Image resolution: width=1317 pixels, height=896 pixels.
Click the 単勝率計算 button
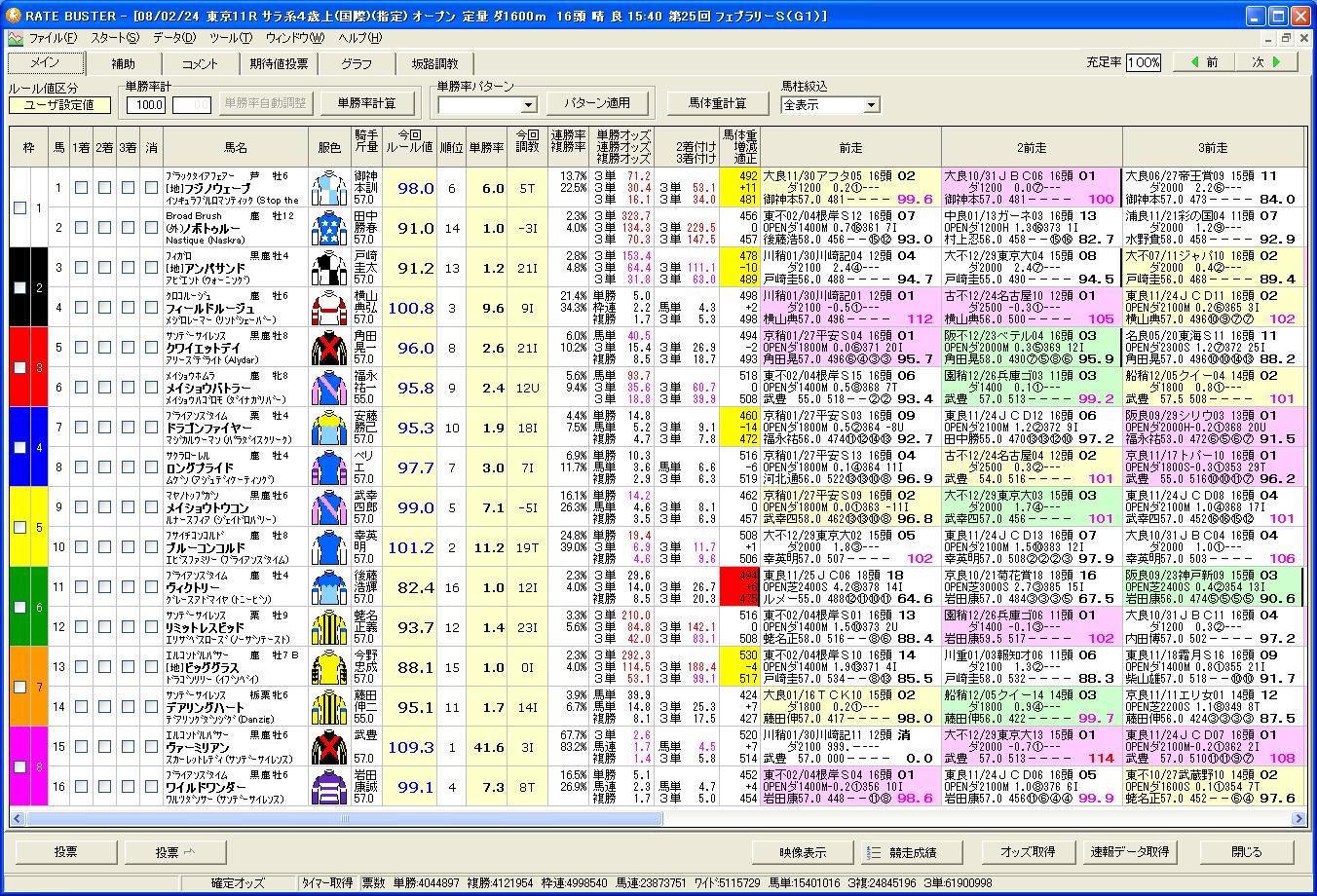[366, 102]
